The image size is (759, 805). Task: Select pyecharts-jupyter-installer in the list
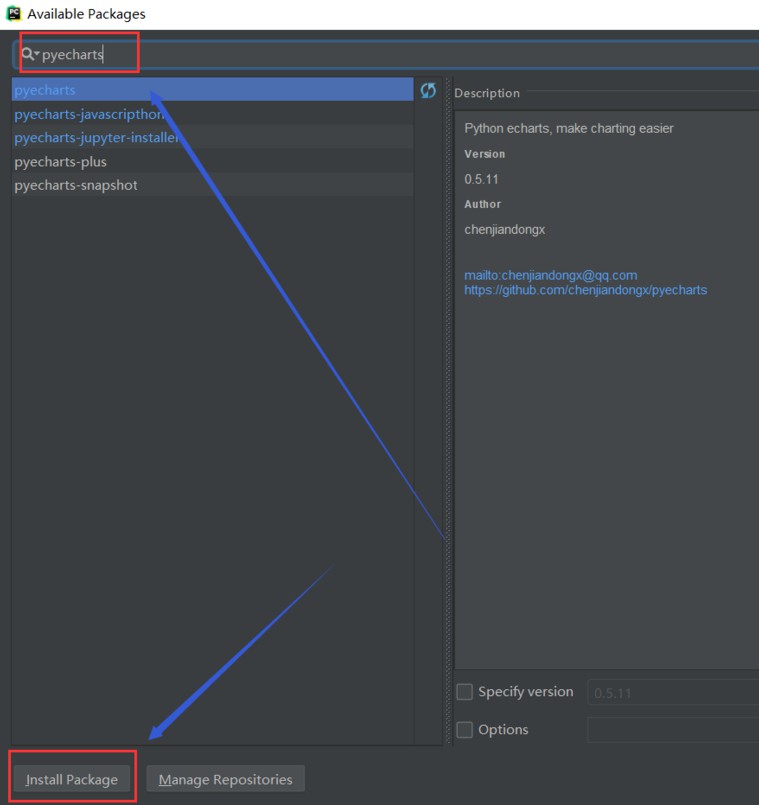213,138
